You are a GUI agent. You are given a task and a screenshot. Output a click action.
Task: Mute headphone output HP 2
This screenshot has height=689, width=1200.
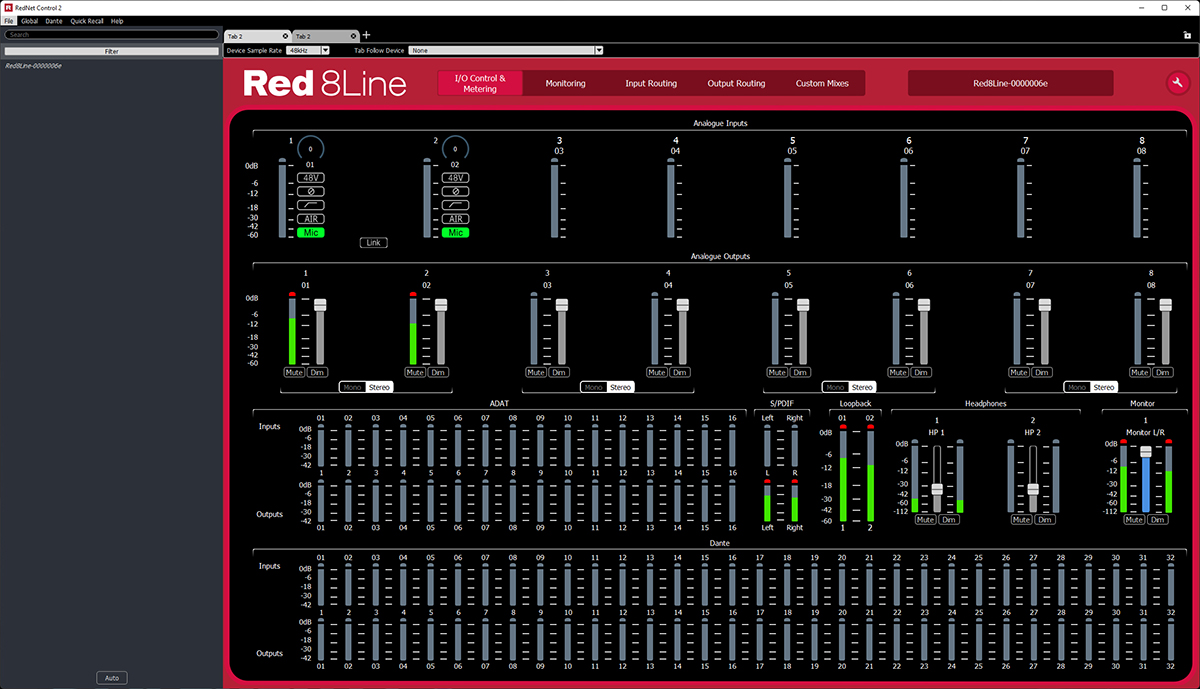1021,520
